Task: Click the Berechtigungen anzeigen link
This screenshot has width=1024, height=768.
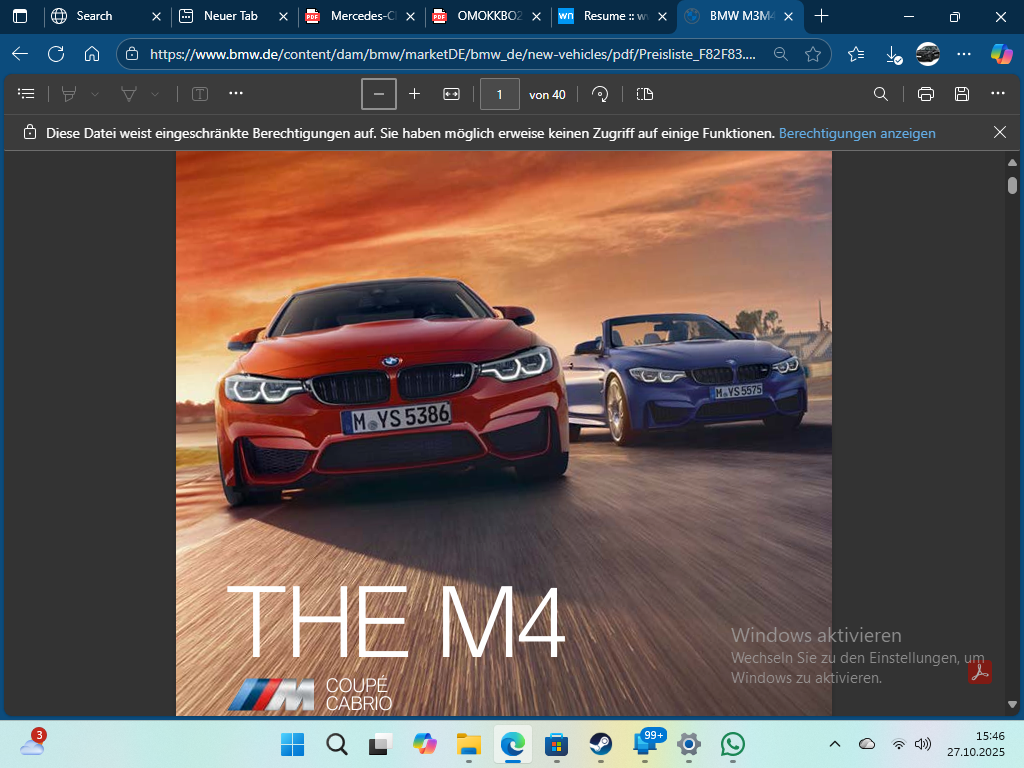Action: click(857, 133)
